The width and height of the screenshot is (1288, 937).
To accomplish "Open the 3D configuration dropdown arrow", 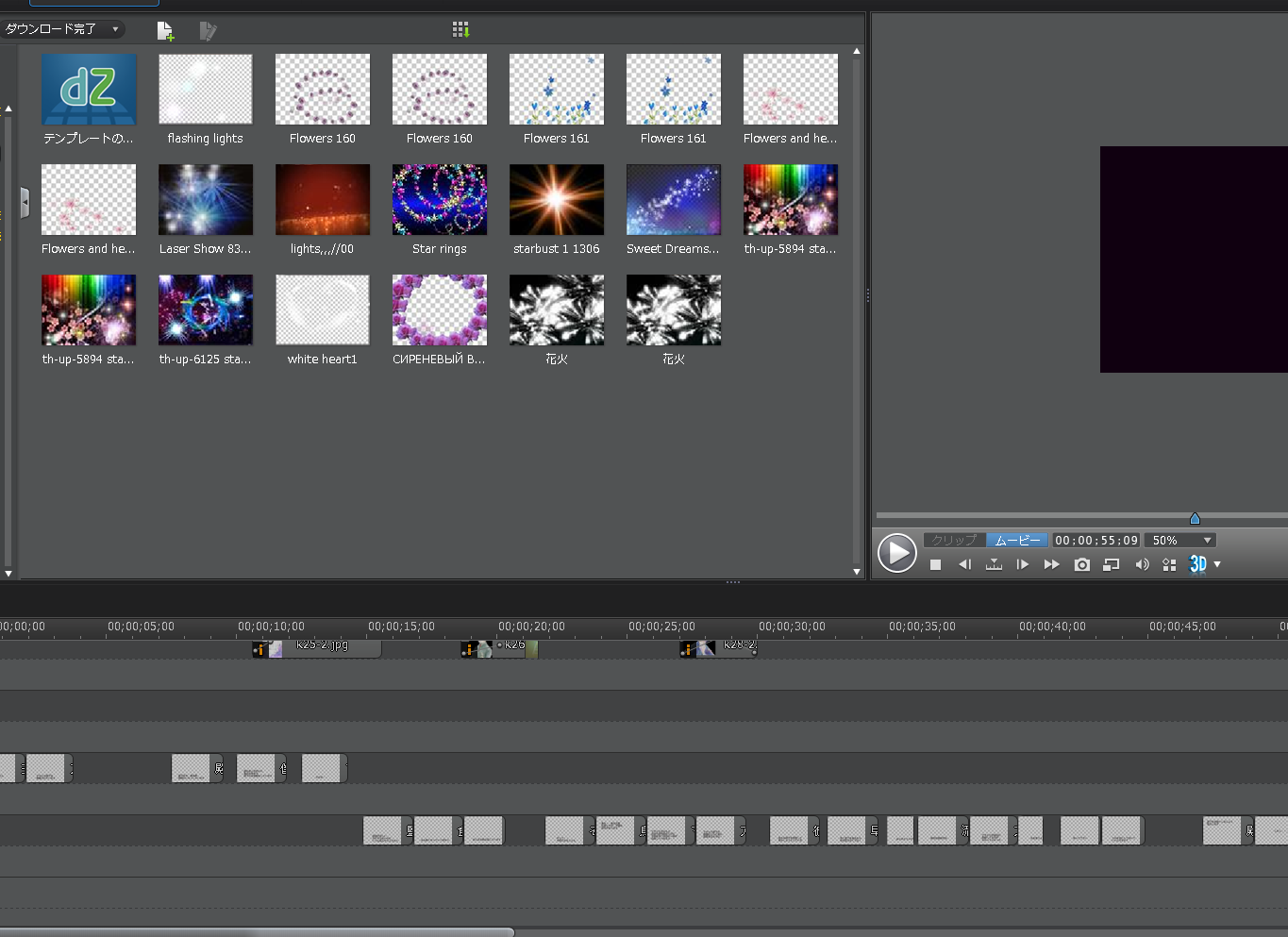I will [1217, 564].
